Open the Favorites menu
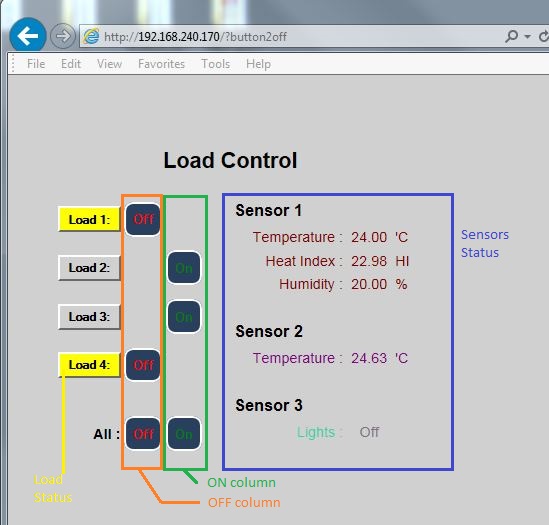549x525 pixels. point(161,64)
